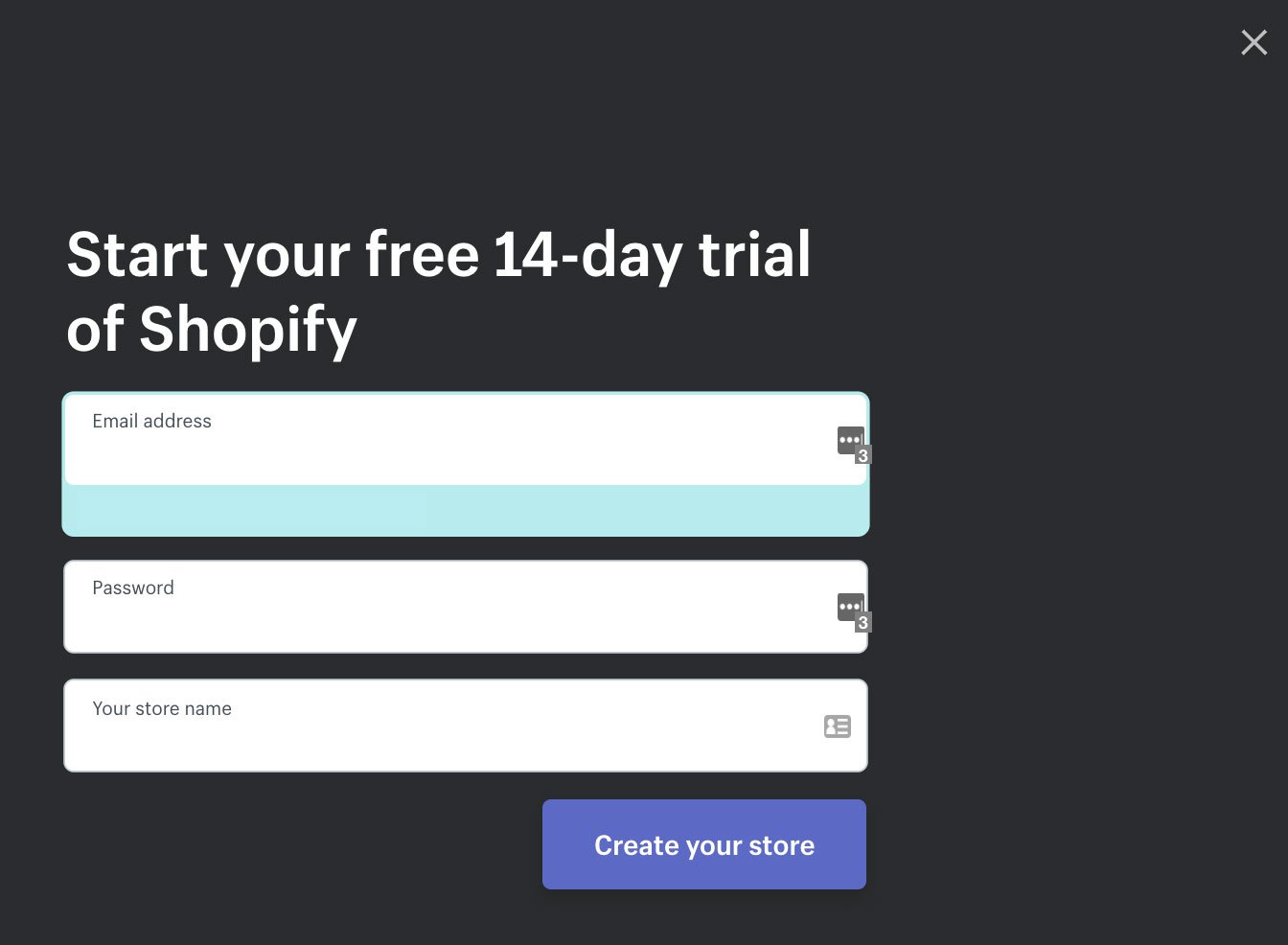The image size is (1288, 945).
Task: Click the word "store" on the purple button
Action: [x=781, y=845]
